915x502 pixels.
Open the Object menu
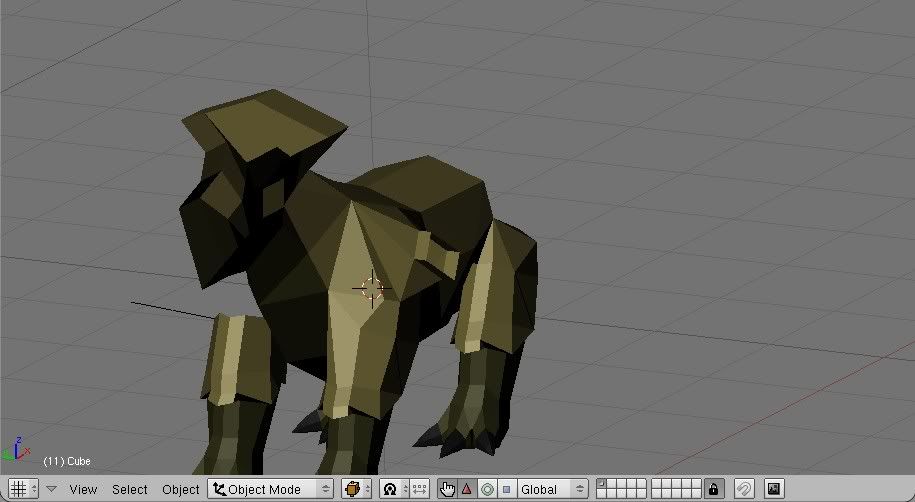pyautogui.click(x=181, y=489)
